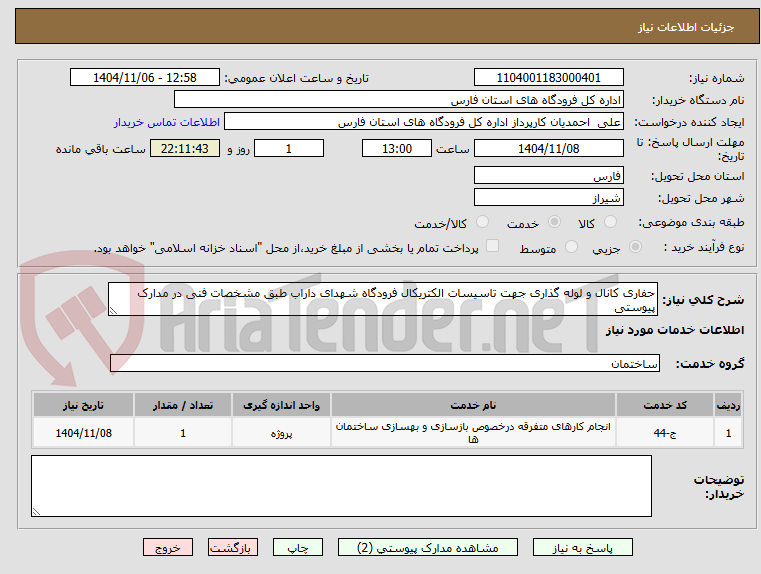
Task: Click the تعداد / مقدار column header
Action: point(183,405)
